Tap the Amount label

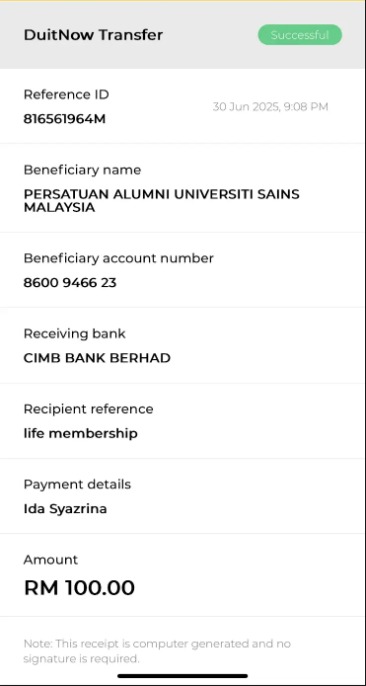tap(51, 560)
